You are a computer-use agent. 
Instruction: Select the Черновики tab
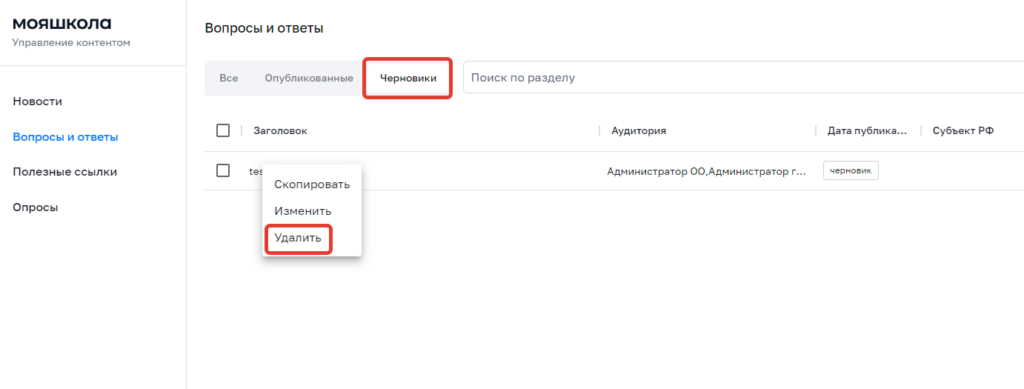tap(408, 78)
